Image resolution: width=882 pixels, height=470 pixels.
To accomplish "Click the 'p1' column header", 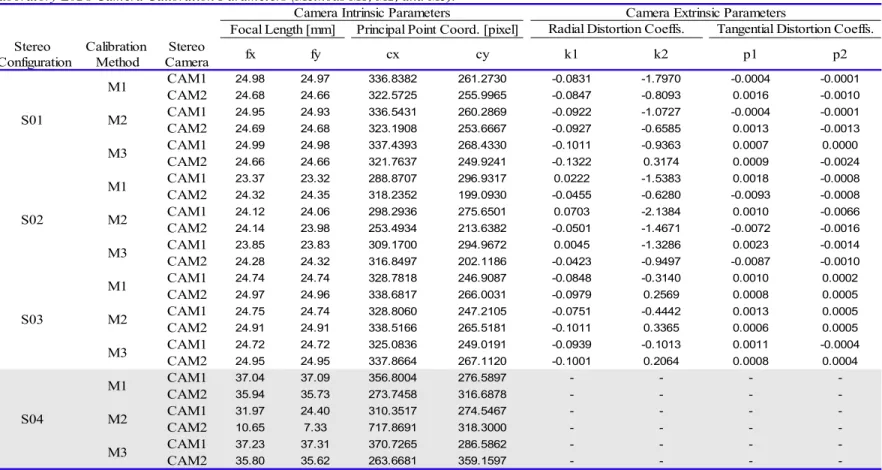I will point(750,55).
